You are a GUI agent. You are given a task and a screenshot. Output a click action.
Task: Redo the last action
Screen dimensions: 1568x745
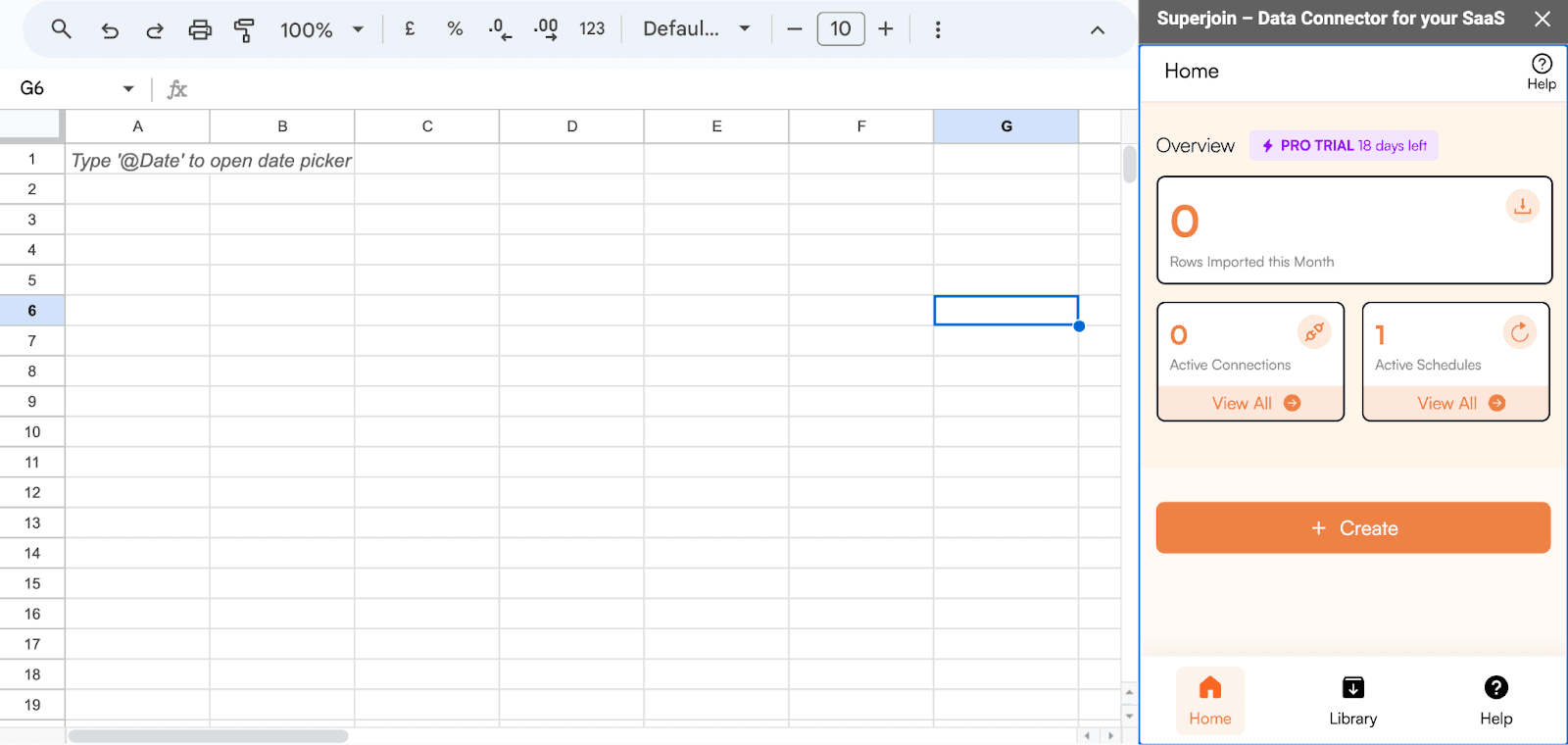click(x=155, y=29)
